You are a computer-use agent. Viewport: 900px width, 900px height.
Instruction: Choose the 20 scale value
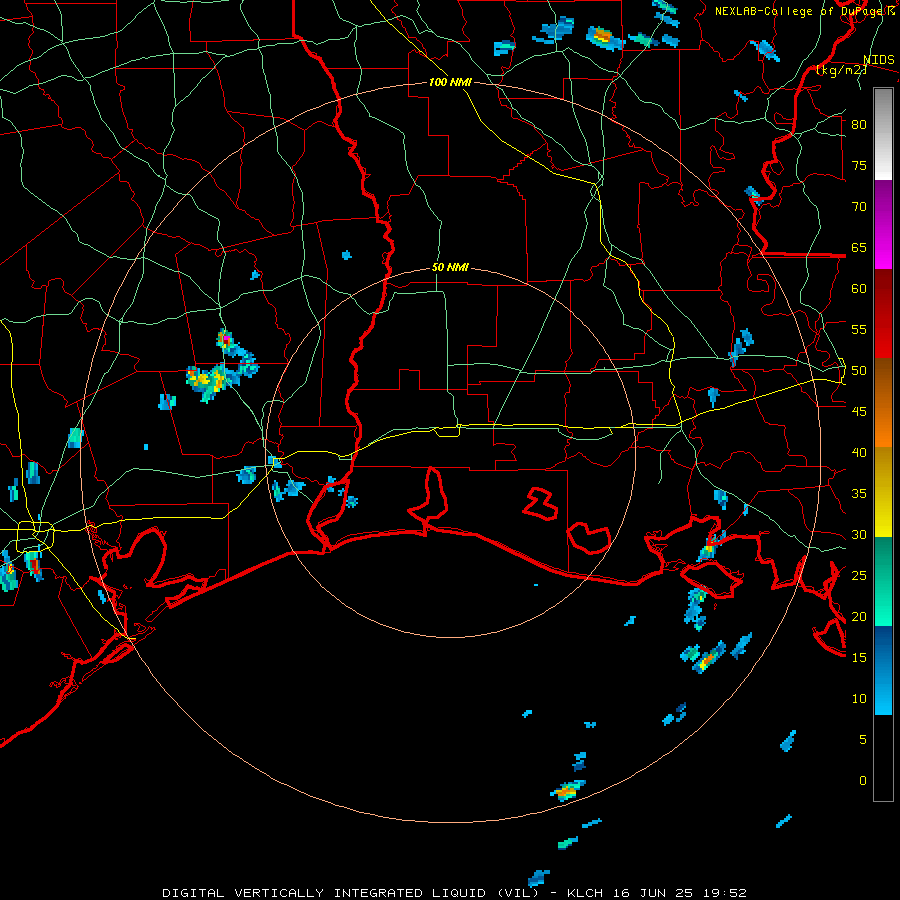(859, 617)
